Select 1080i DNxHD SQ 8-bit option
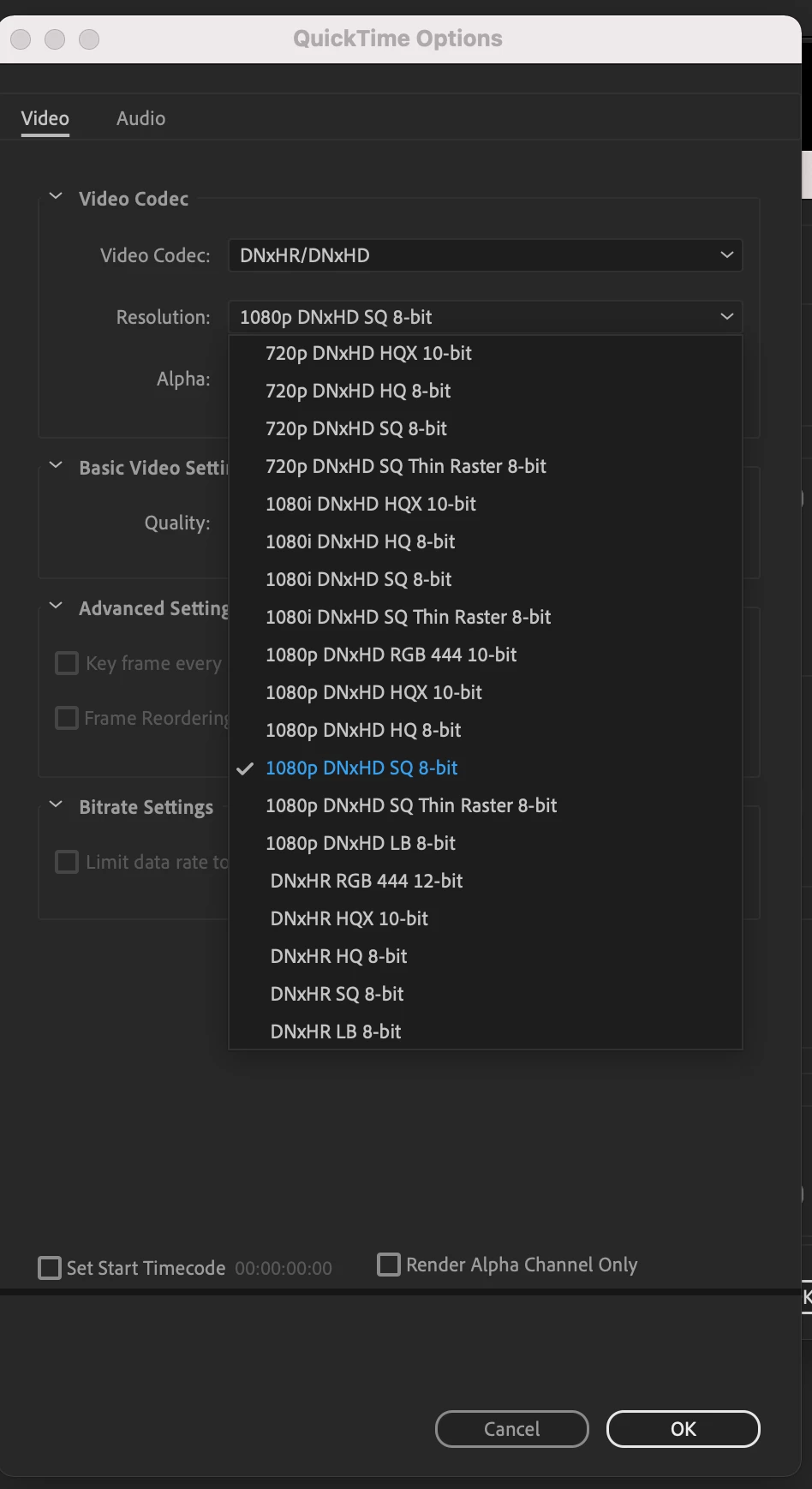The image size is (812, 1489). pos(485,579)
